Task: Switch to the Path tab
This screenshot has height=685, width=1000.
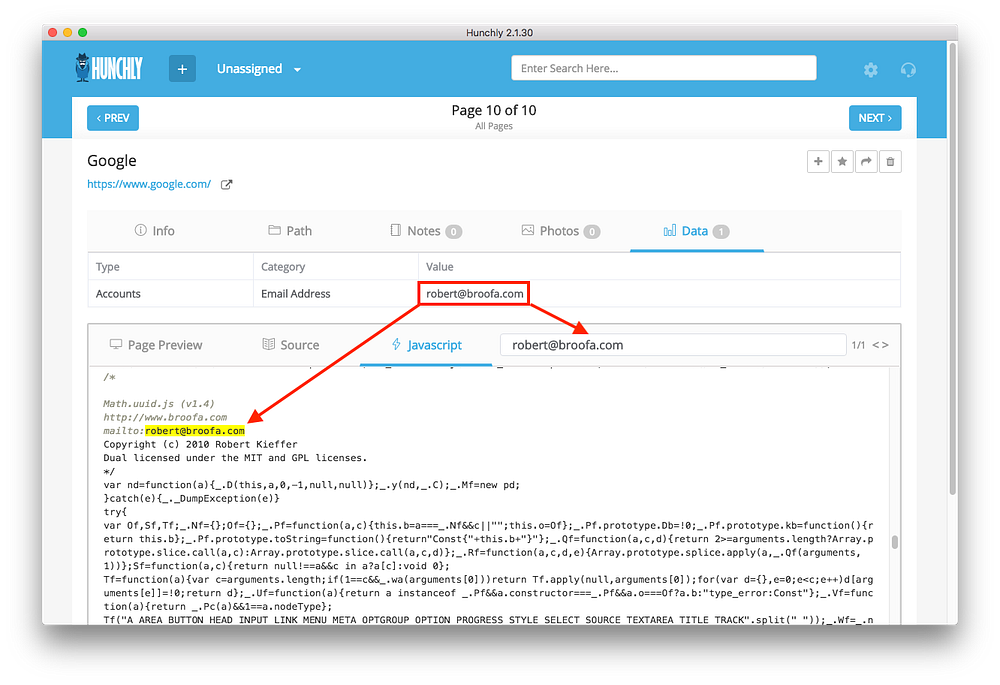Action: coord(290,231)
